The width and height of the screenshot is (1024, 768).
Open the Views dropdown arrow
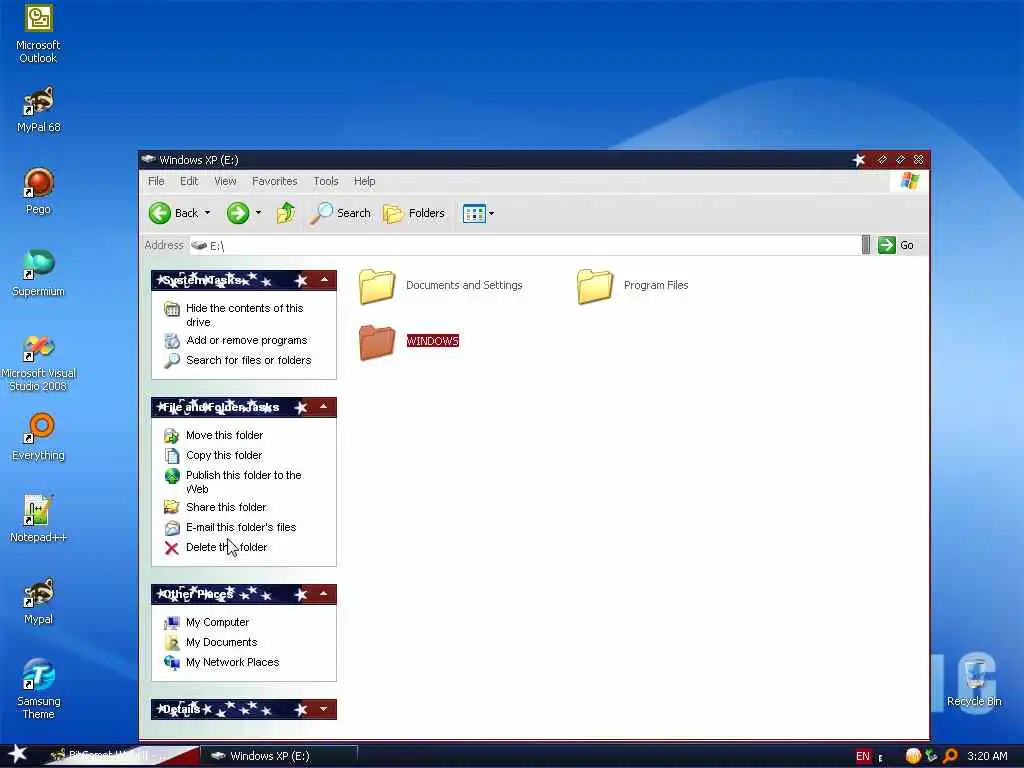coord(491,214)
